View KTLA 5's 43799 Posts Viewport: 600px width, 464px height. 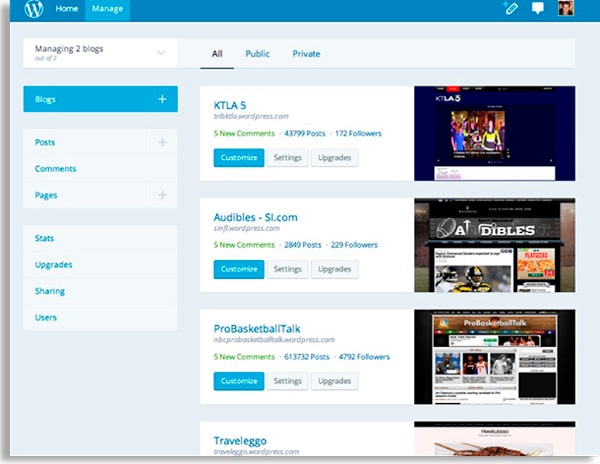[x=305, y=134]
